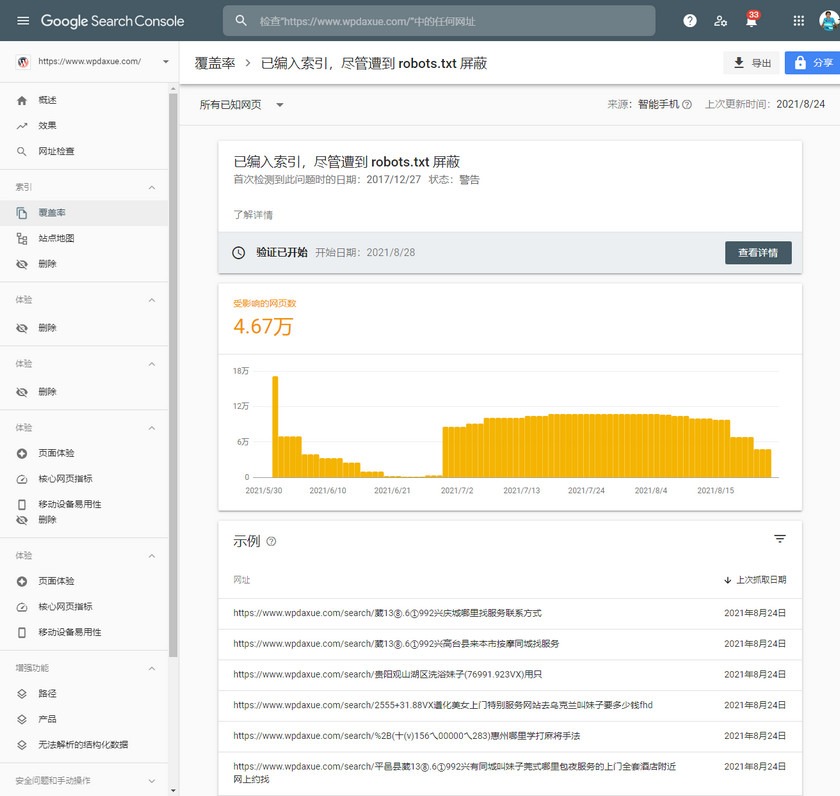Open the Google apps grid
840x796 pixels.
pyautogui.click(x=798, y=21)
